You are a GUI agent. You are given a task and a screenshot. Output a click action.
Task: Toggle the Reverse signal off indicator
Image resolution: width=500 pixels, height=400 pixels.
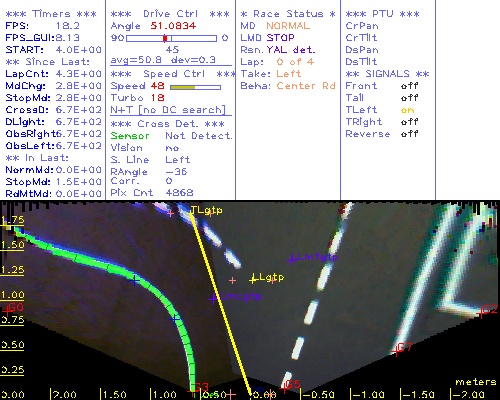409,134
